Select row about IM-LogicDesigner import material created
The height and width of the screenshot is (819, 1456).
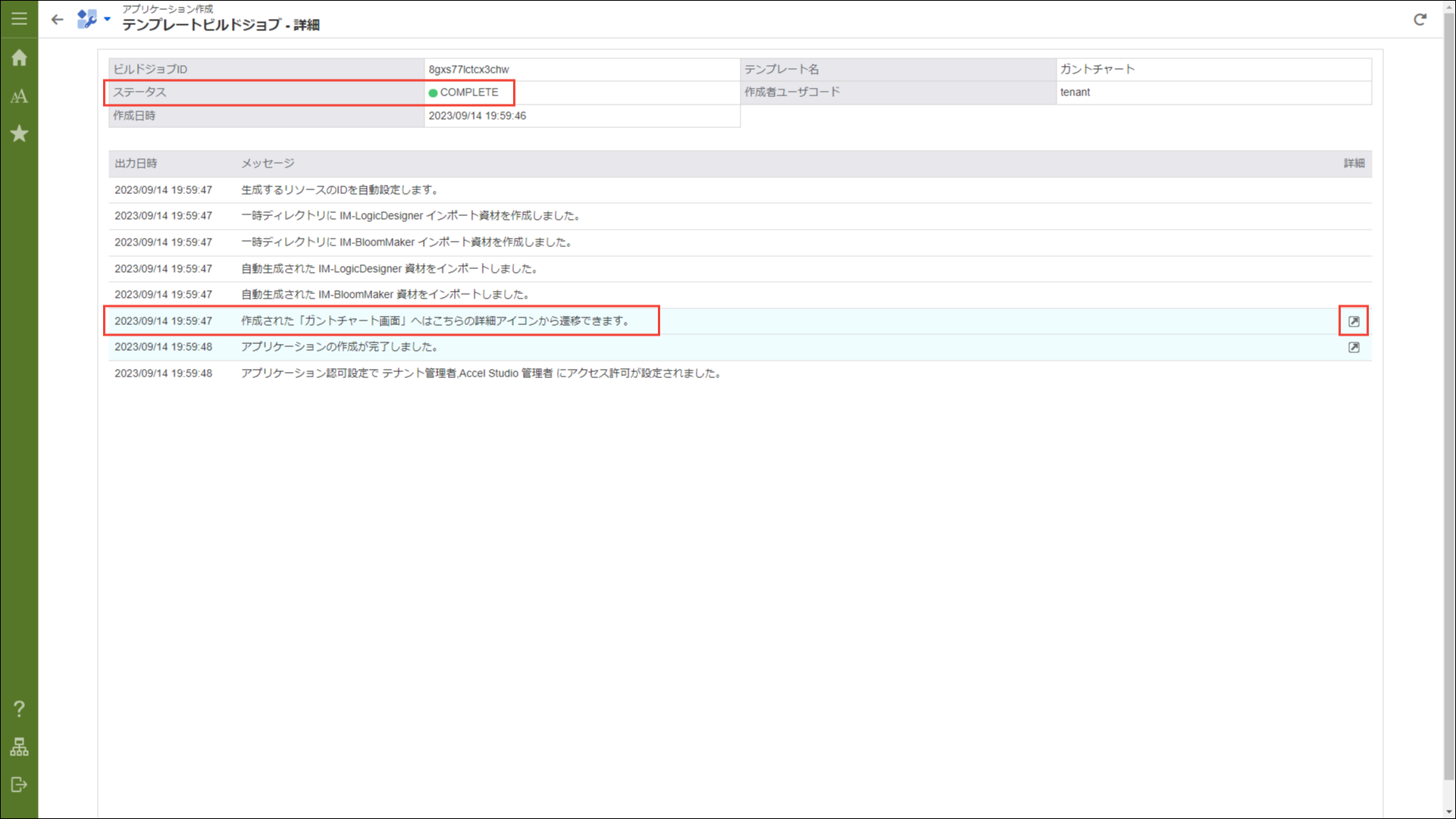tap(740, 216)
